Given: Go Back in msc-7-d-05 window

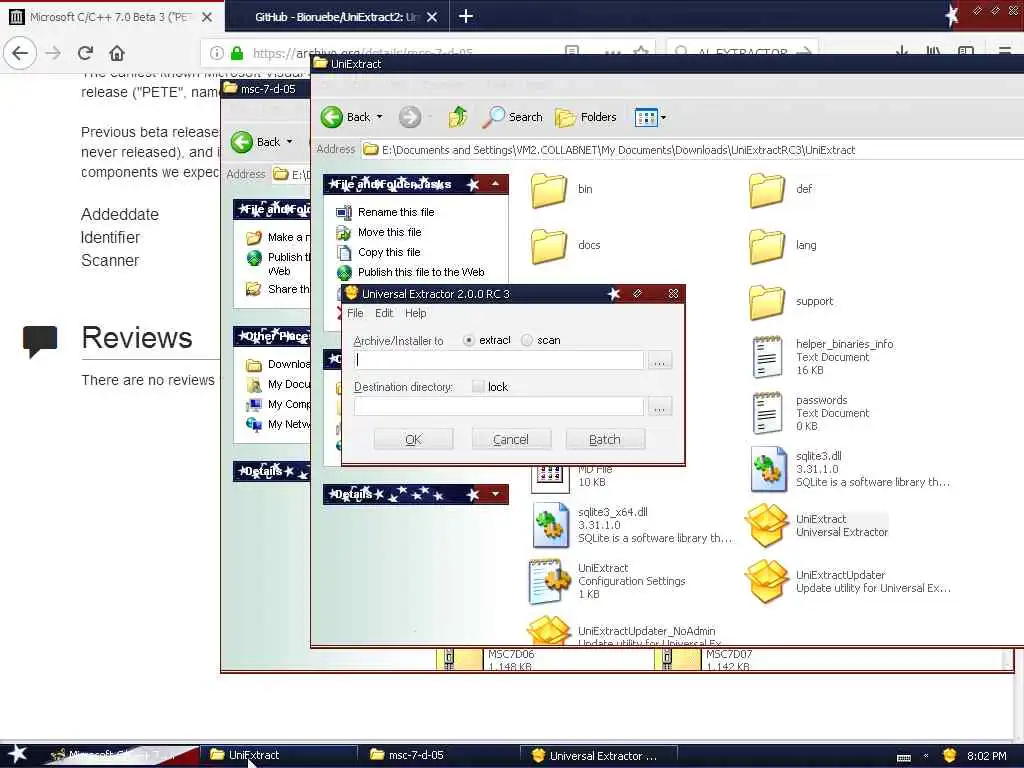Looking at the screenshot, I should click(x=256, y=142).
